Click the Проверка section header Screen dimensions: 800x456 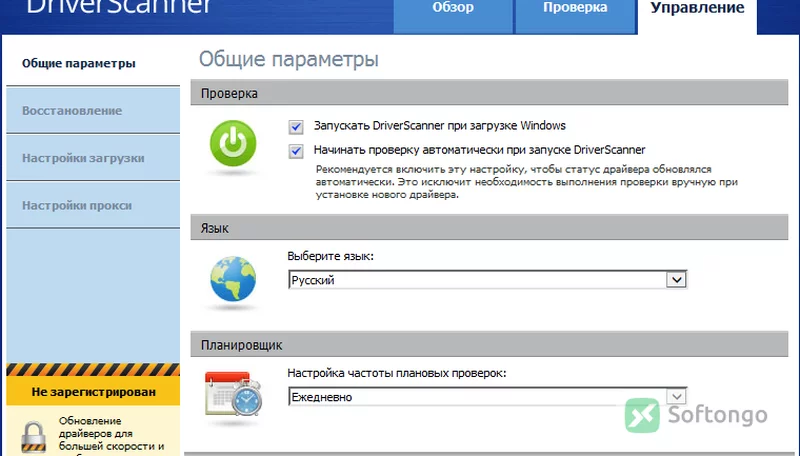489,93
